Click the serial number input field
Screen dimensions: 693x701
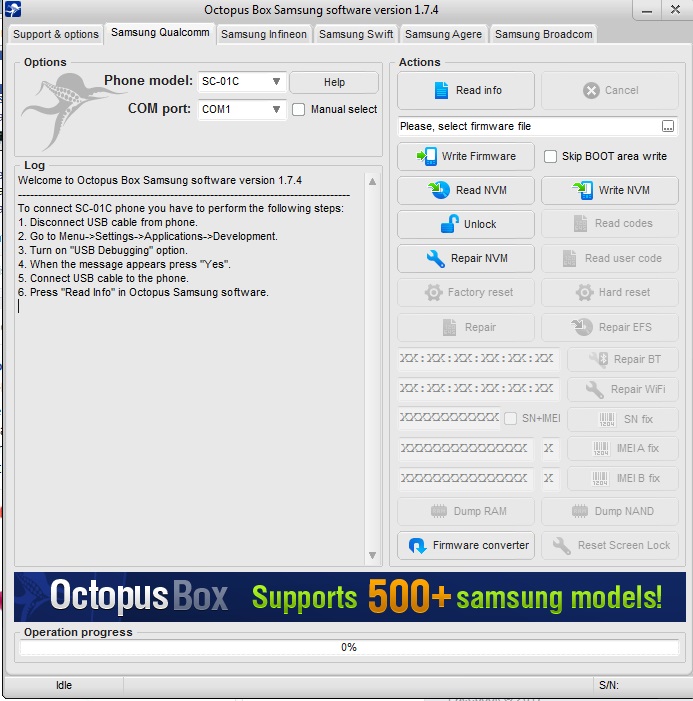449,418
